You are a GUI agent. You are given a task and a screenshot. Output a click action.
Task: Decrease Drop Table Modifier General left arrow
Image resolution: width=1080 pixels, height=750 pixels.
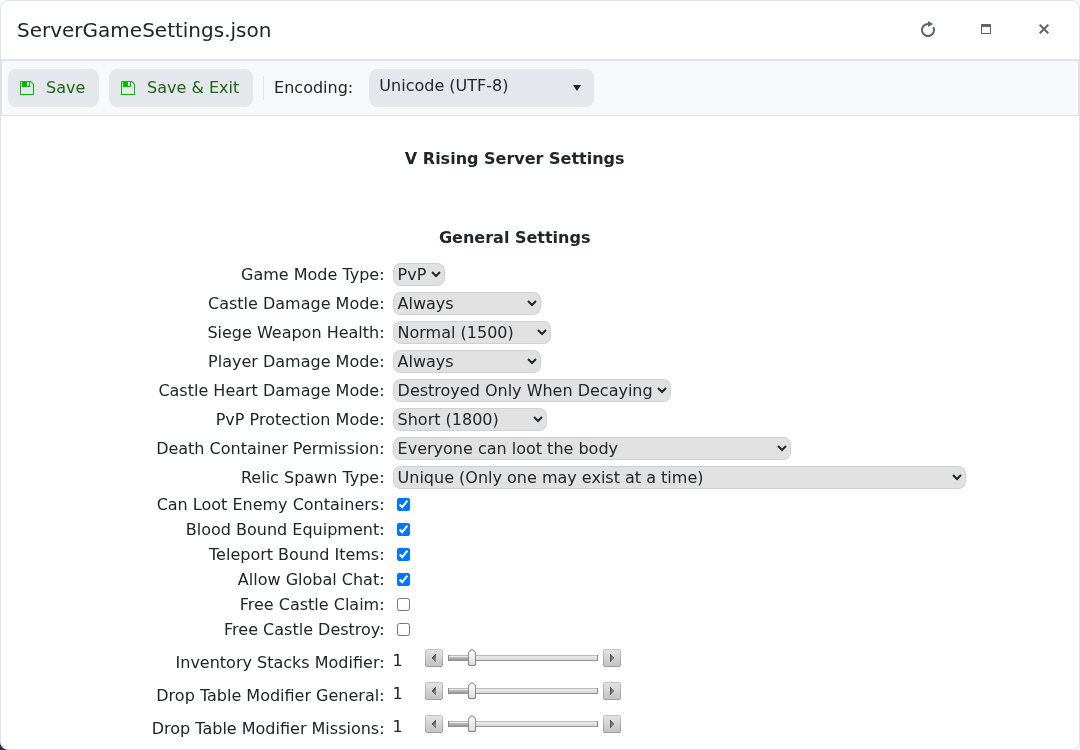coord(434,691)
